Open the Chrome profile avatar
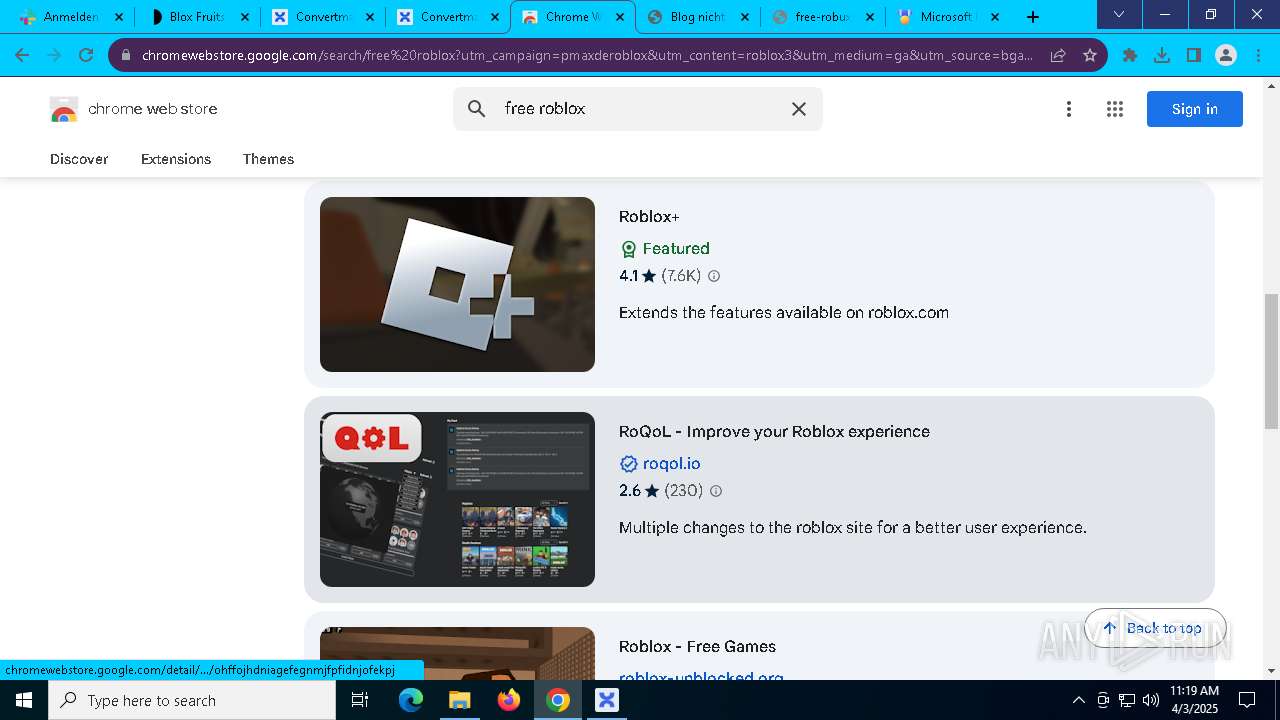This screenshot has height=720, width=1280. [1226, 55]
